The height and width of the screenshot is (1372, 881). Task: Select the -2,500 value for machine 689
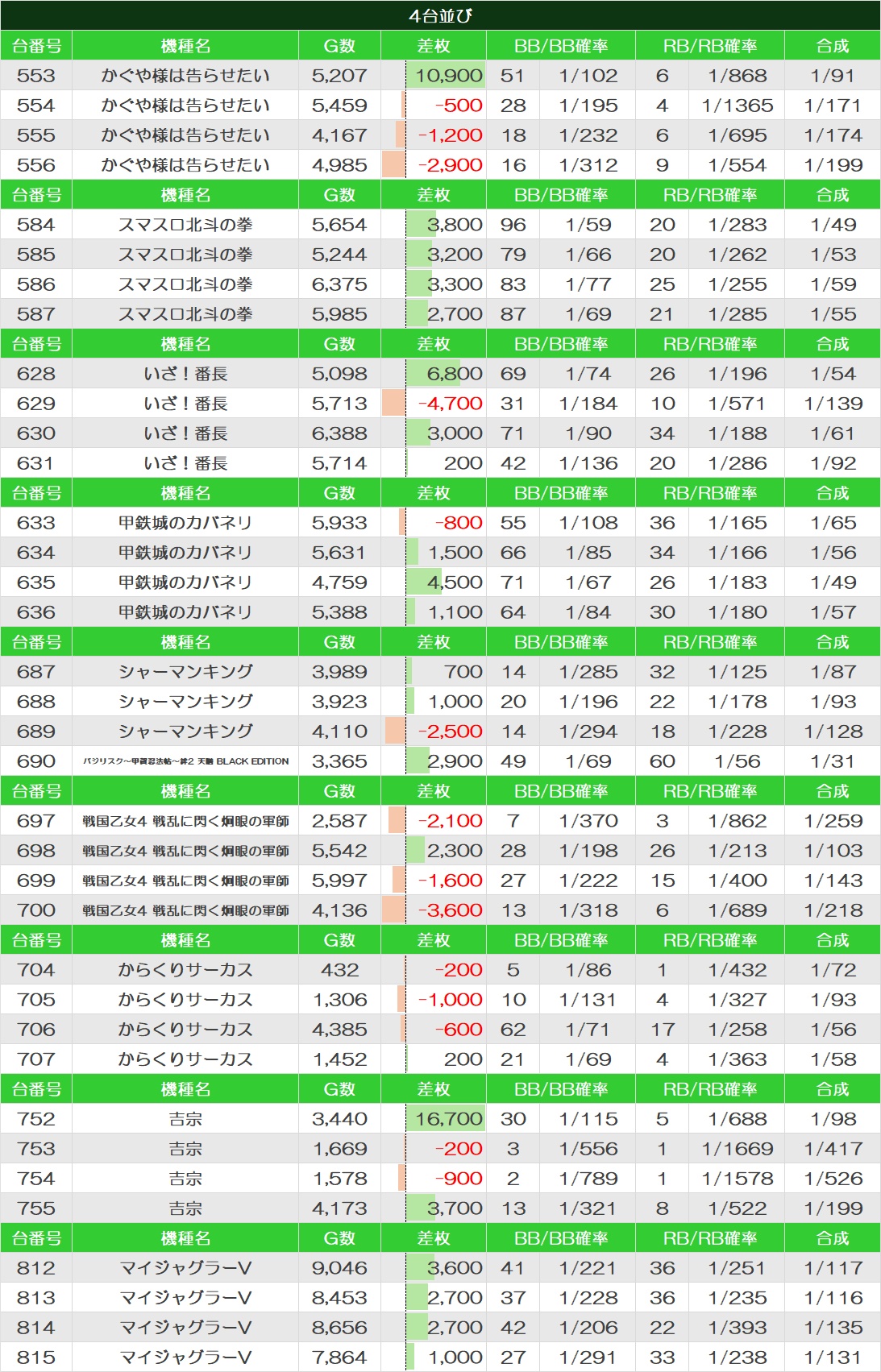pyautogui.click(x=450, y=732)
